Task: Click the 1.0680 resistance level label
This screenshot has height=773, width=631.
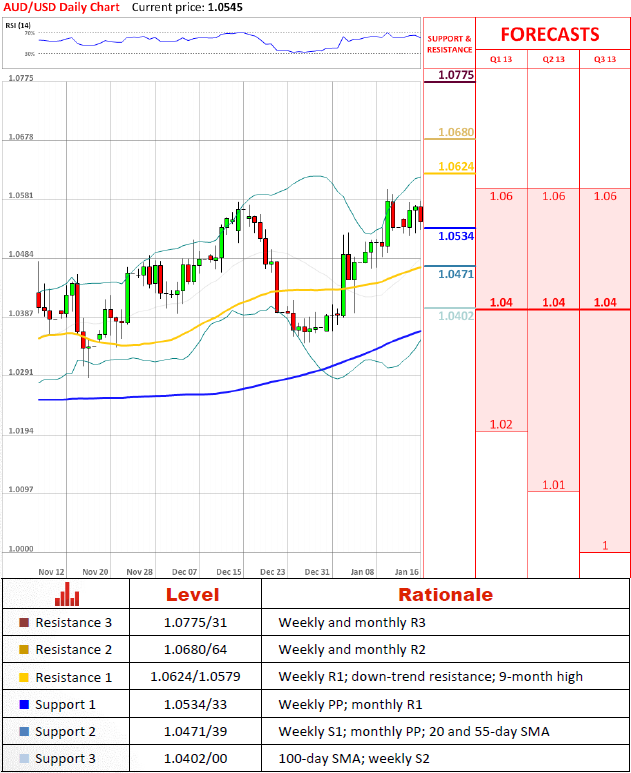Action: [x=456, y=132]
